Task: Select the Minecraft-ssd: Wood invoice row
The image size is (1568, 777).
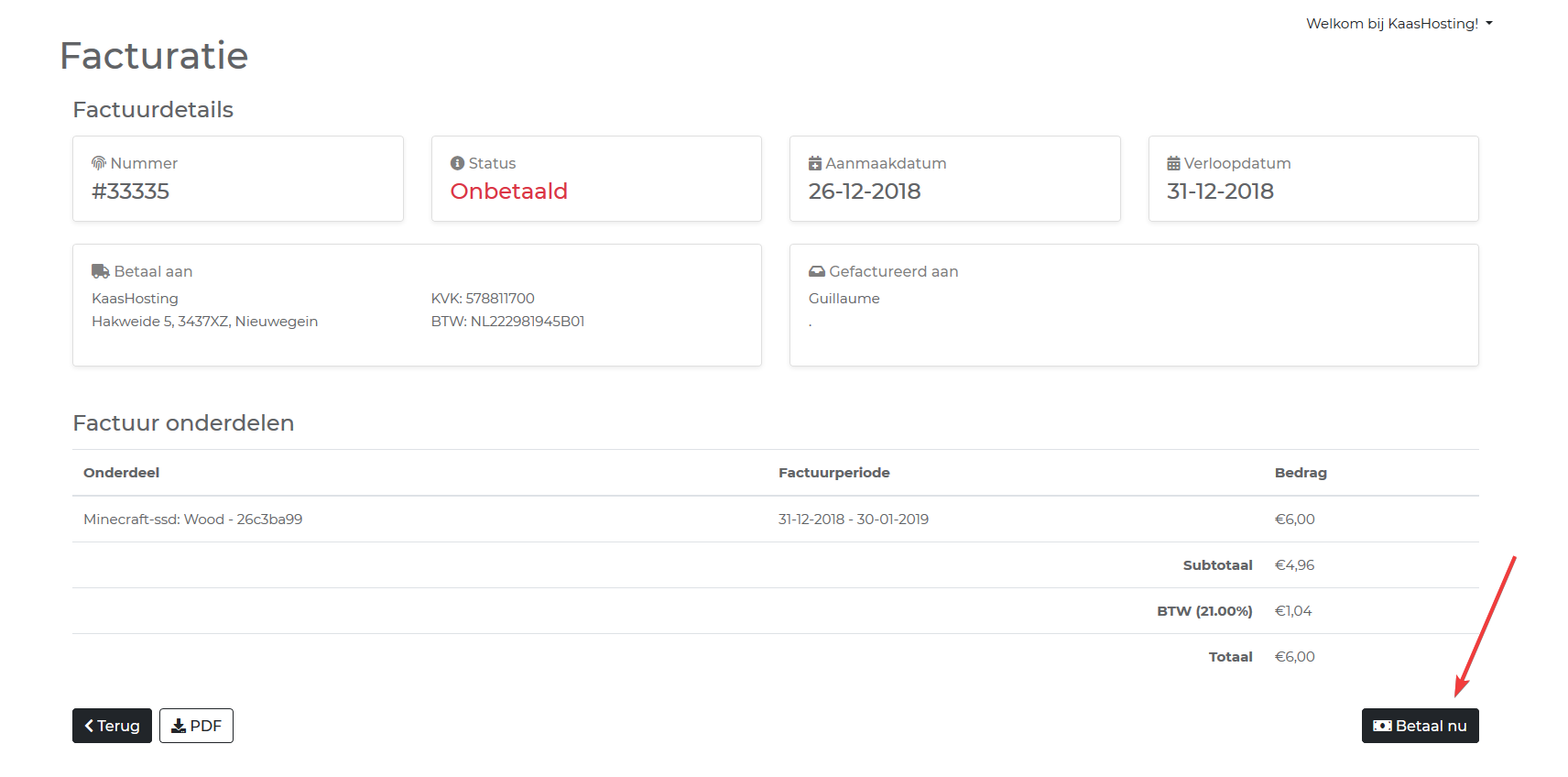Action: pyautogui.click(x=192, y=520)
